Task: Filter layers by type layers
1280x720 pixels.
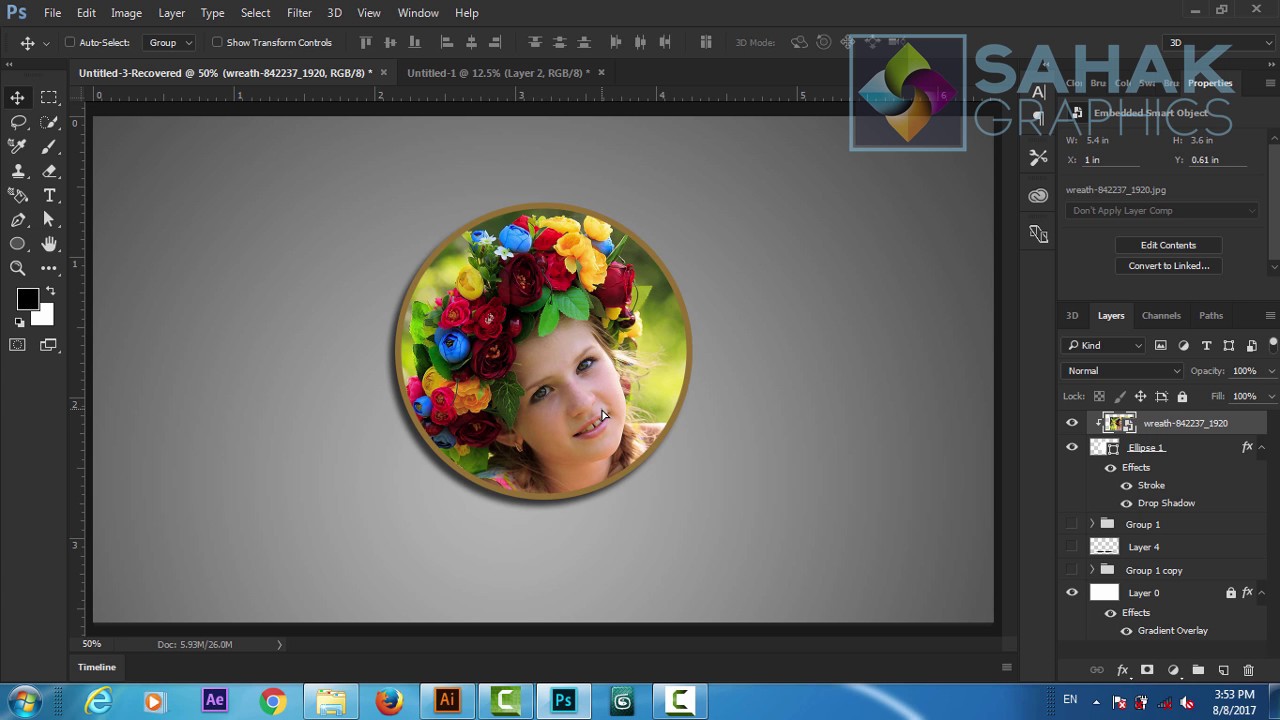Action: (x=1206, y=346)
